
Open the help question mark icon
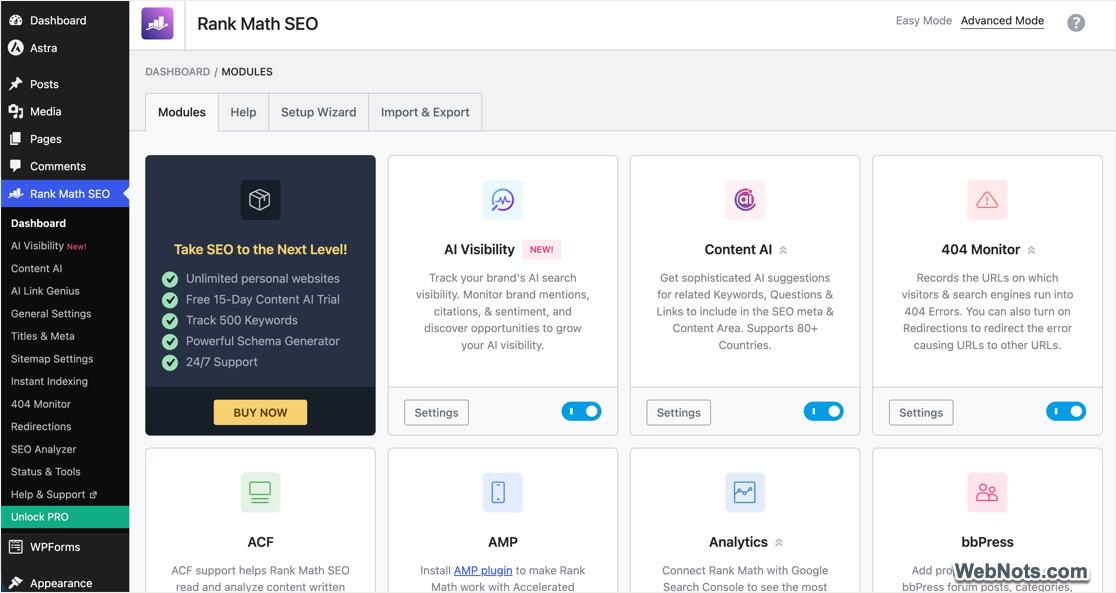pos(1075,23)
